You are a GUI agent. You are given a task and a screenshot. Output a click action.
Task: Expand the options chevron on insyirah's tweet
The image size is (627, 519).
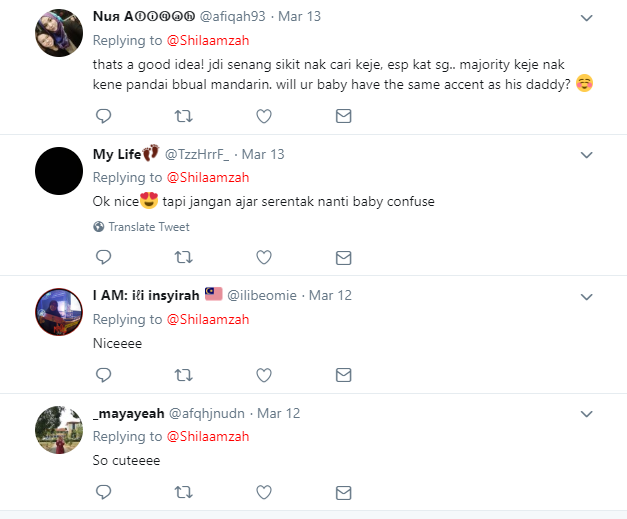pos(587,296)
